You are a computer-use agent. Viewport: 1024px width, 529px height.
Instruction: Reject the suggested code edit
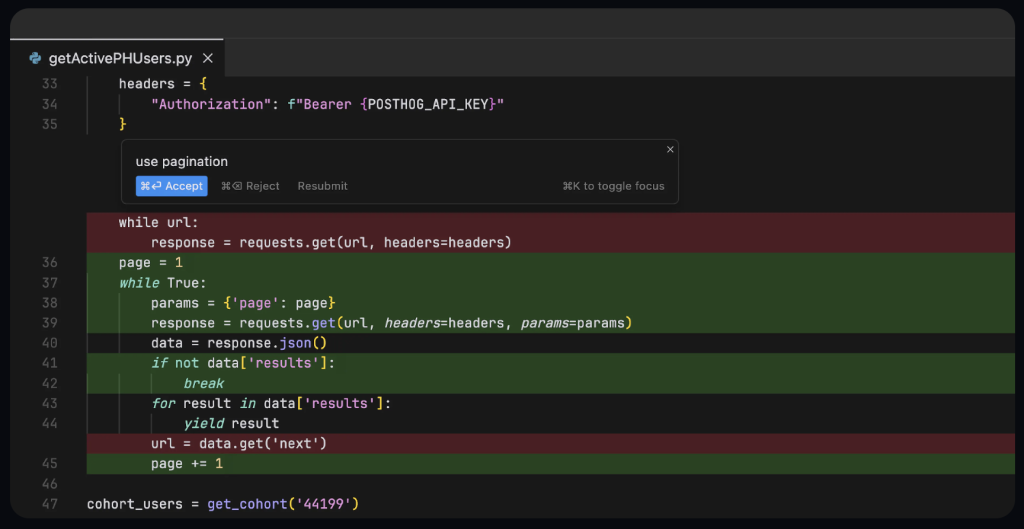click(x=250, y=186)
